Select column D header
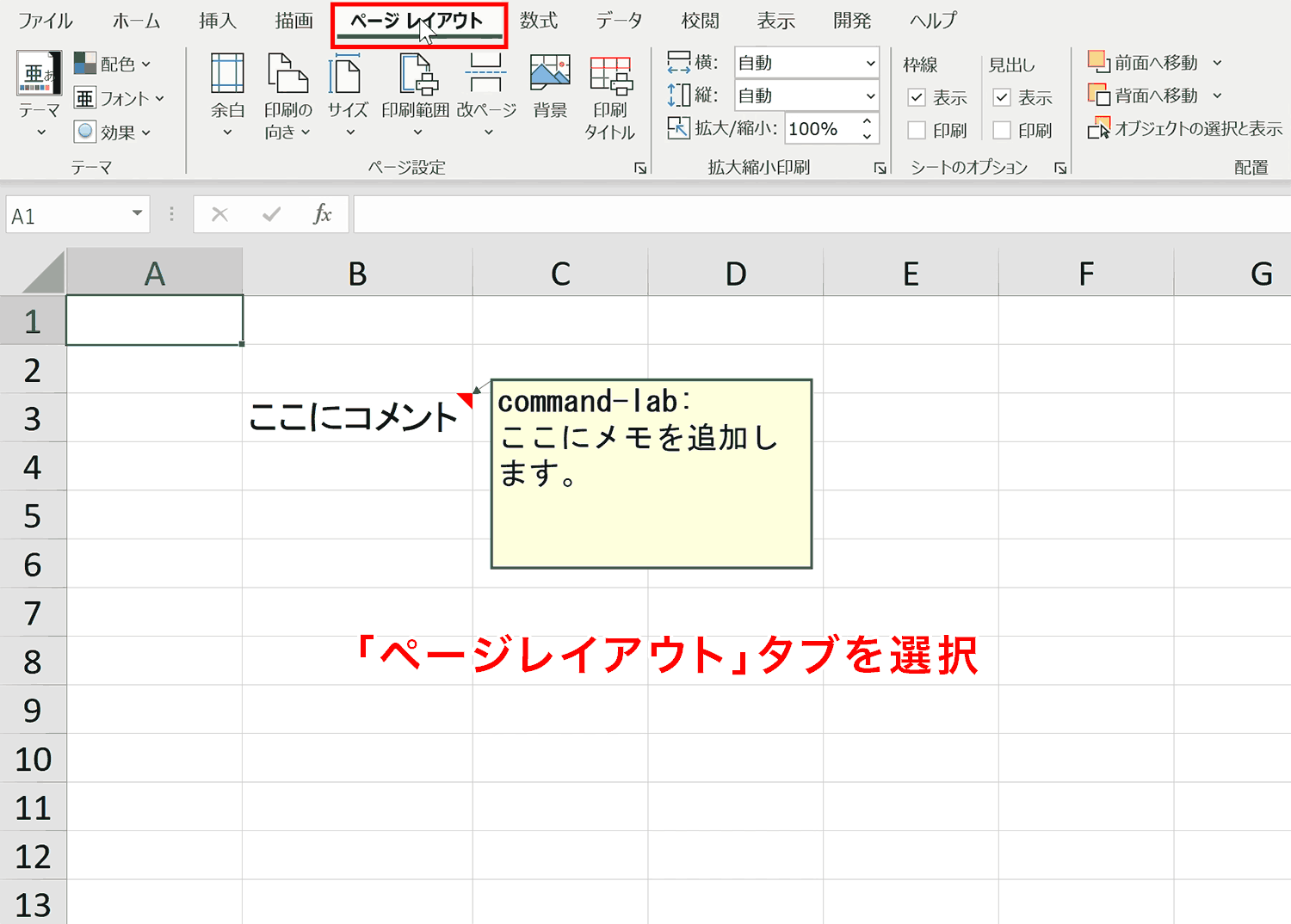 736,273
